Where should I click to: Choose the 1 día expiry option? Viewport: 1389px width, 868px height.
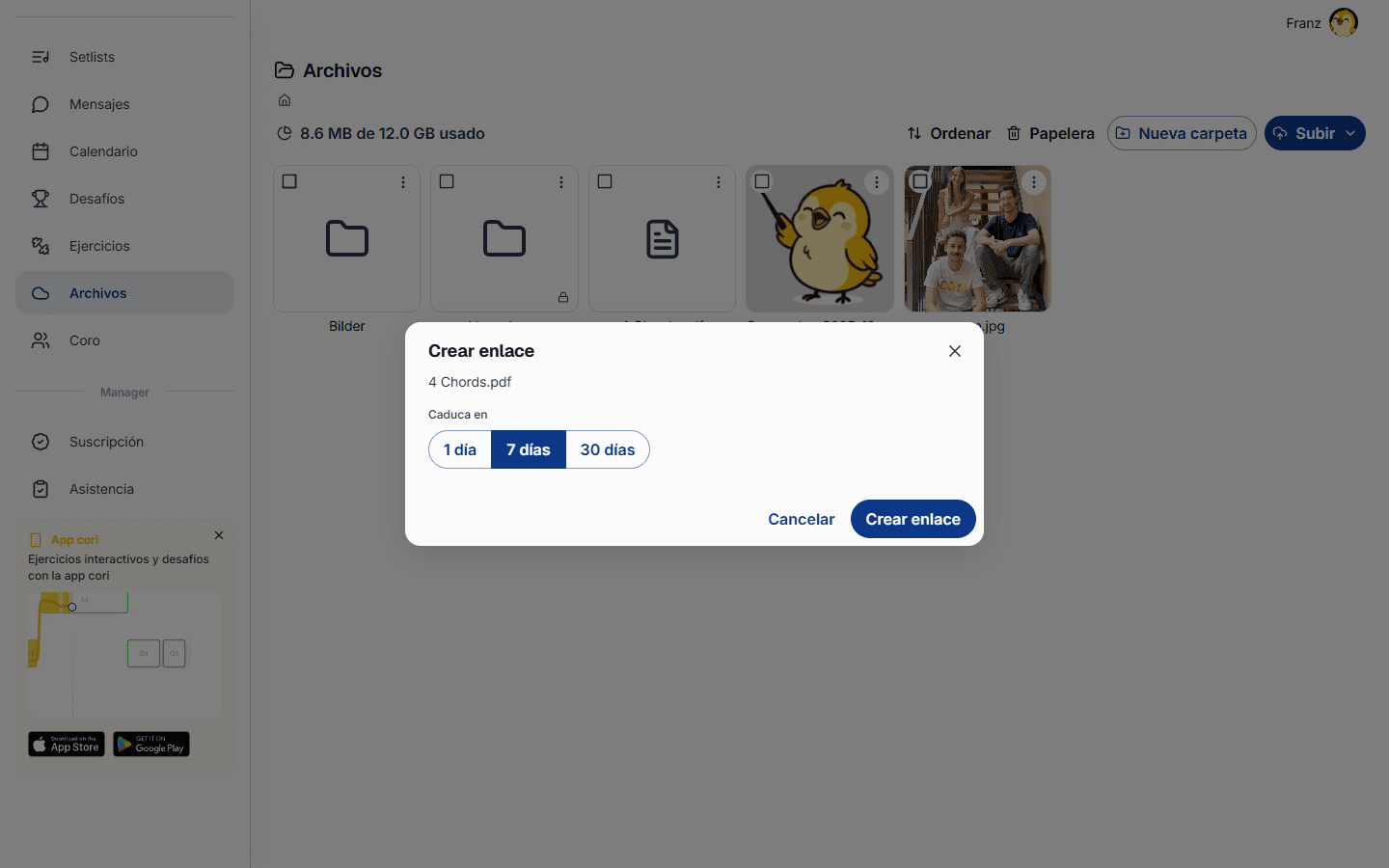(460, 449)
